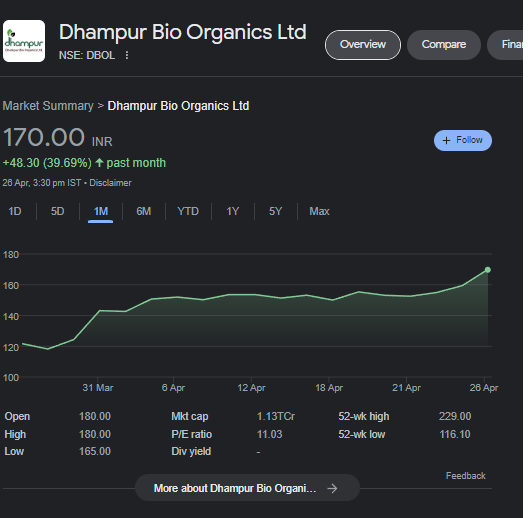Select the 5D chart range
Viewport: 528px width, 518px height.
(x=58, y=211)
